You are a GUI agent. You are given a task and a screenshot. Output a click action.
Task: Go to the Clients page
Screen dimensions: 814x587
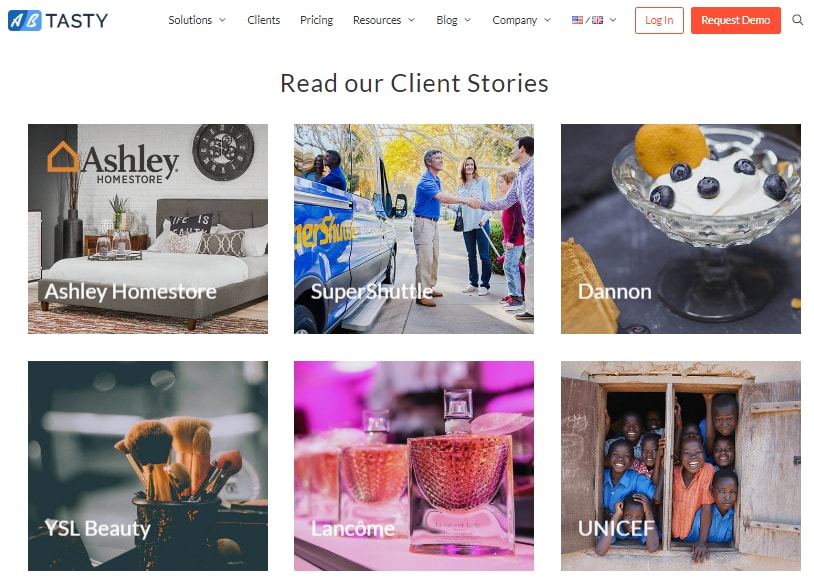pos(264,20)
